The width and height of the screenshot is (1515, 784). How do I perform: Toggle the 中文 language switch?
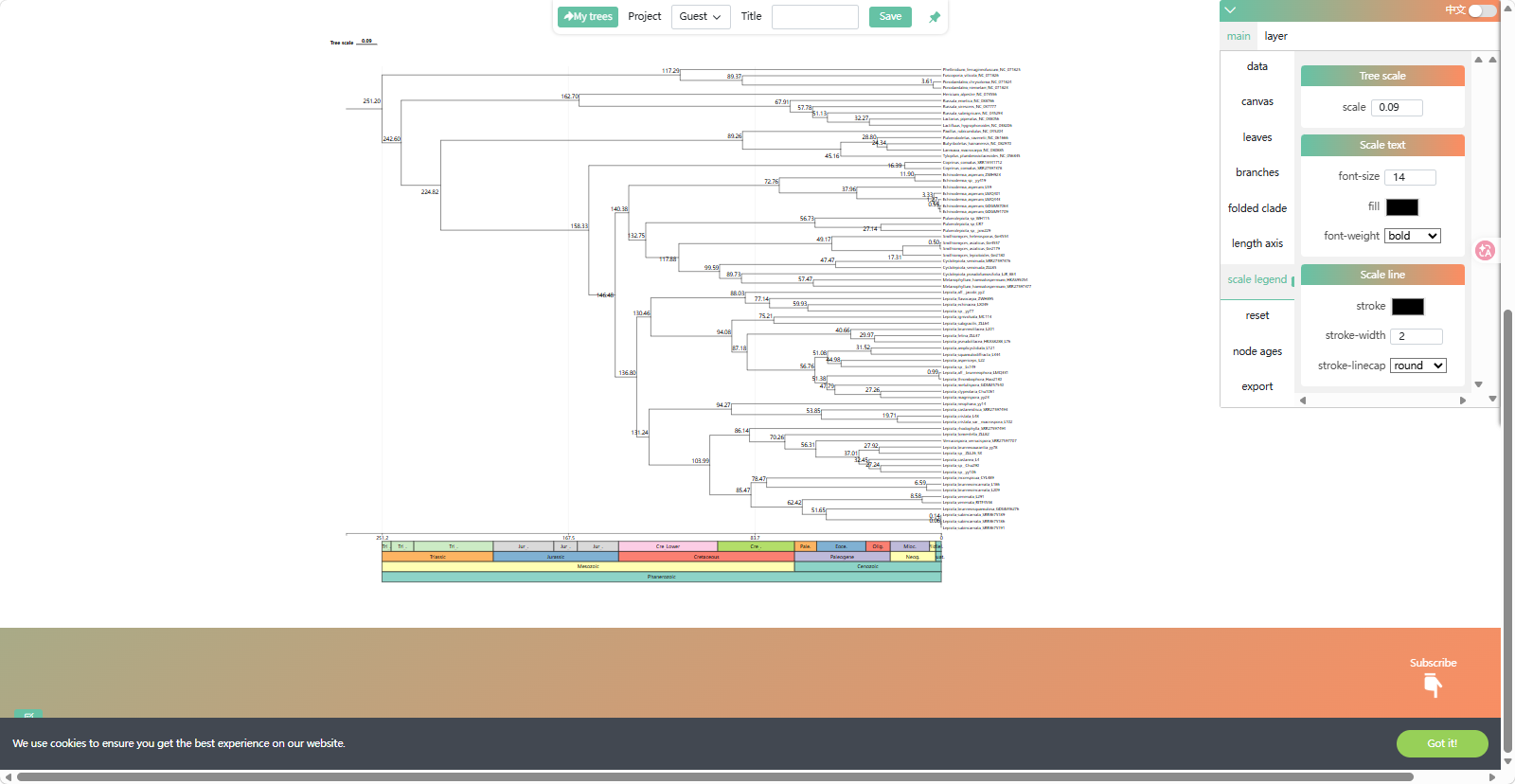pyautogui.click(x=1483, y=10)
